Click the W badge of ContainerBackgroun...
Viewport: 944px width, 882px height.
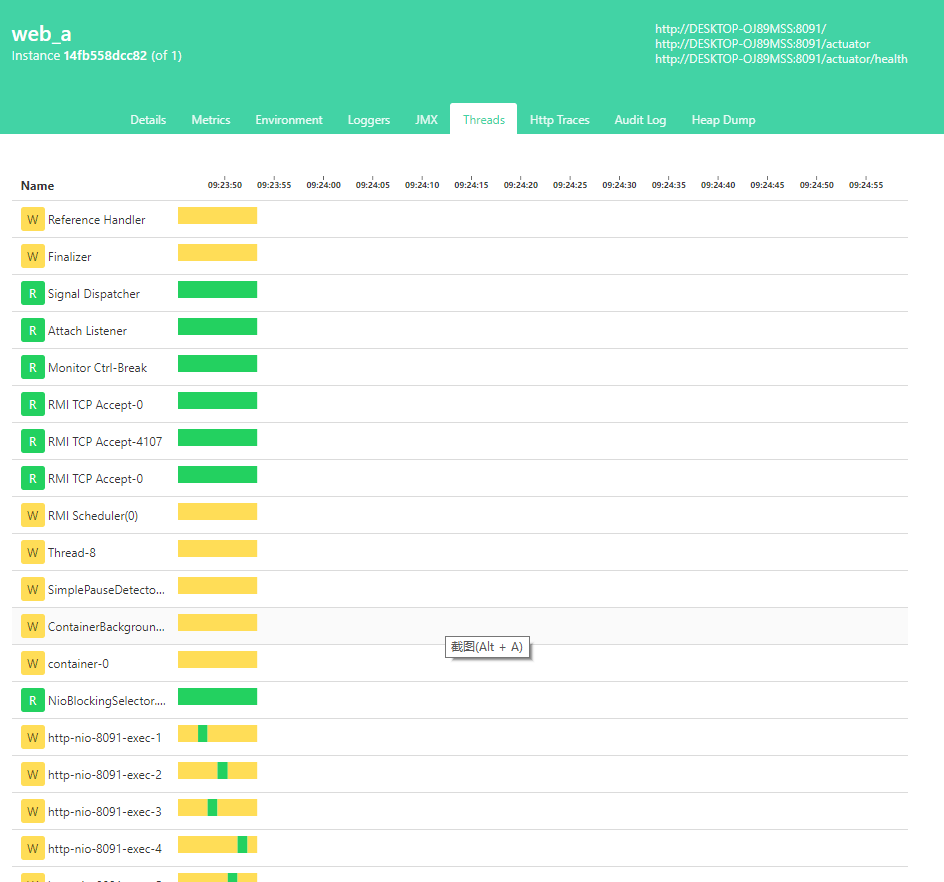click(x=33, y=627)
